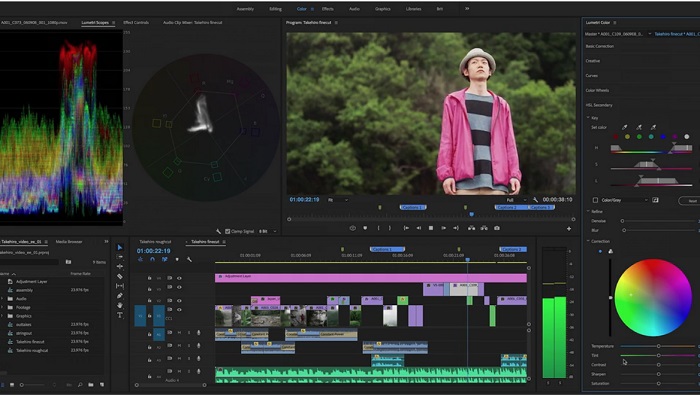This screenshot has width=700, height=396.
Task: Add a marker in Program monitor
Action: coord(365,228)
